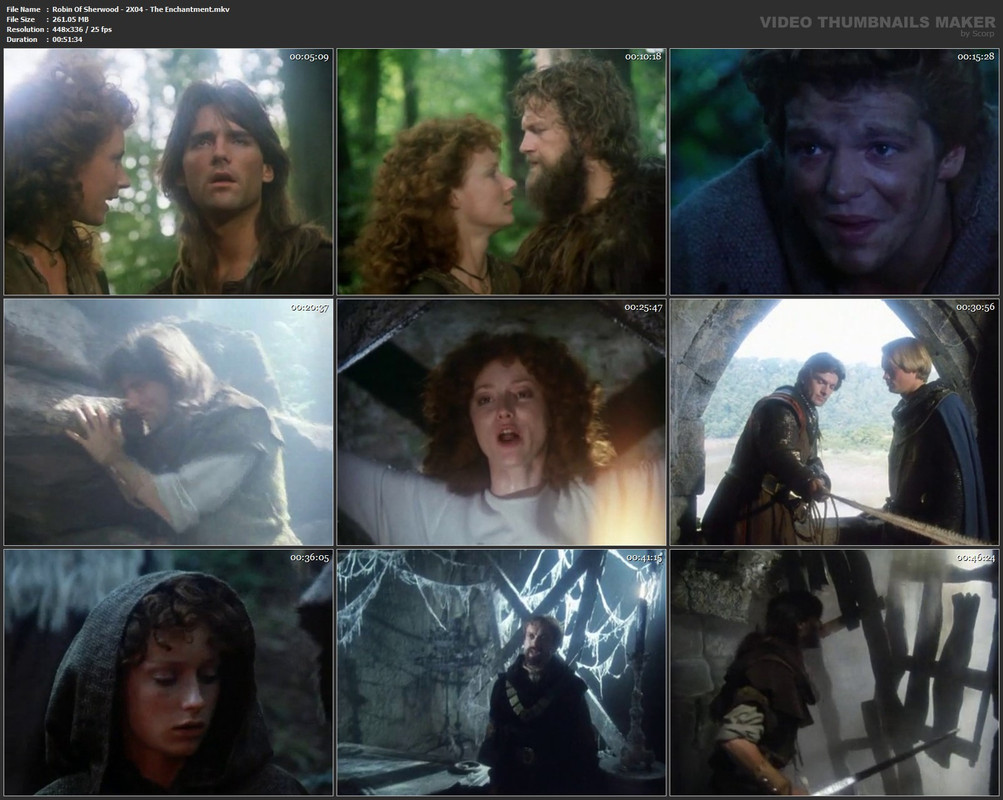Image resolution: width=1003 pixels, height=800 pixels.
Task: Click the file name 'Robin Of Sherwood - 2X04 - The Enchantment.mkv'
Action: click(x=141, y=9)
